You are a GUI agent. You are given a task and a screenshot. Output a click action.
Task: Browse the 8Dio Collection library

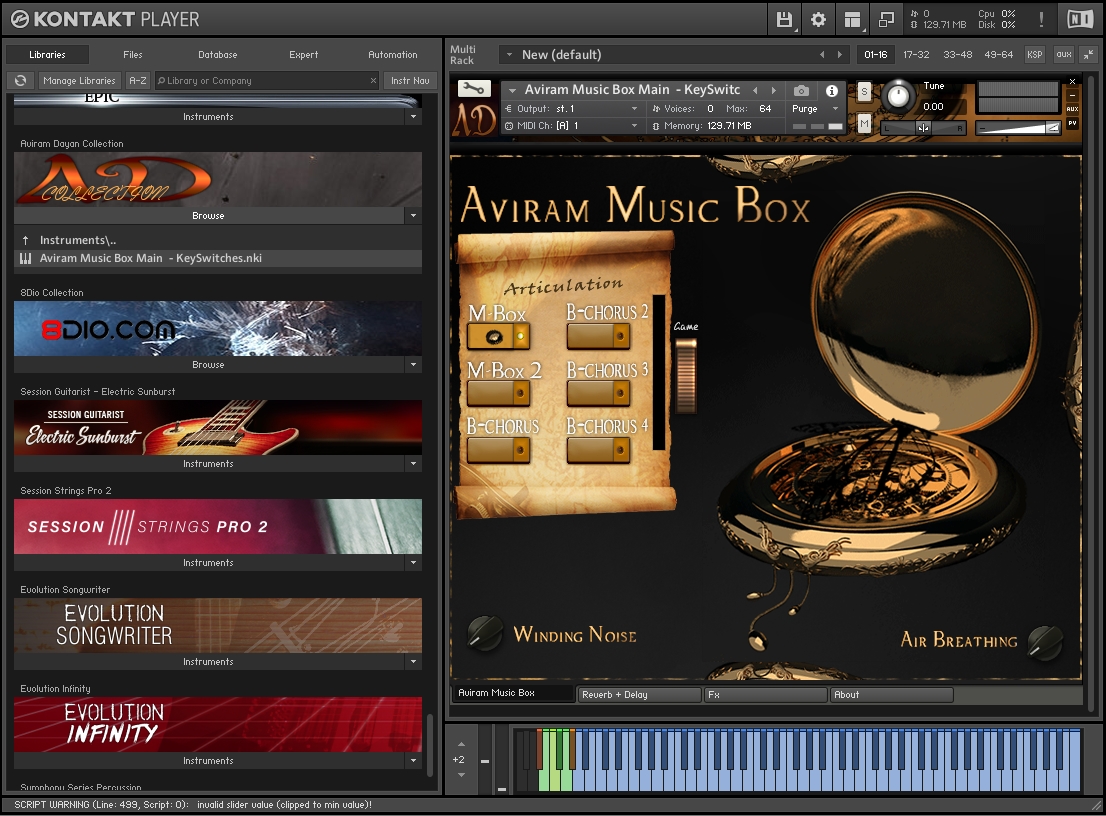(x=208, y=365)
